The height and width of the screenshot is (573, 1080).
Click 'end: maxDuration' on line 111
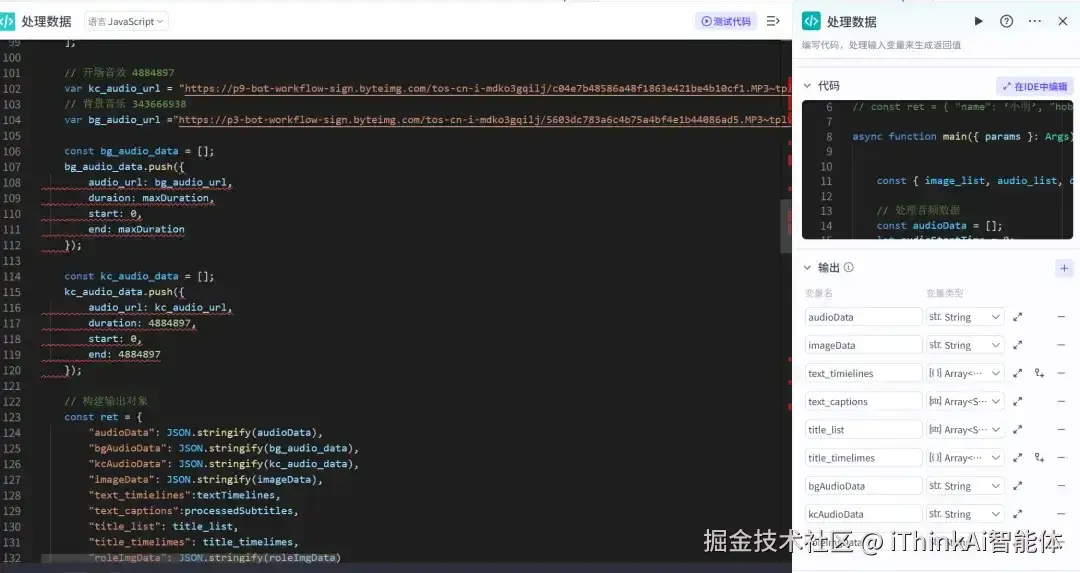pyautogui.click(x=136, y=229)
